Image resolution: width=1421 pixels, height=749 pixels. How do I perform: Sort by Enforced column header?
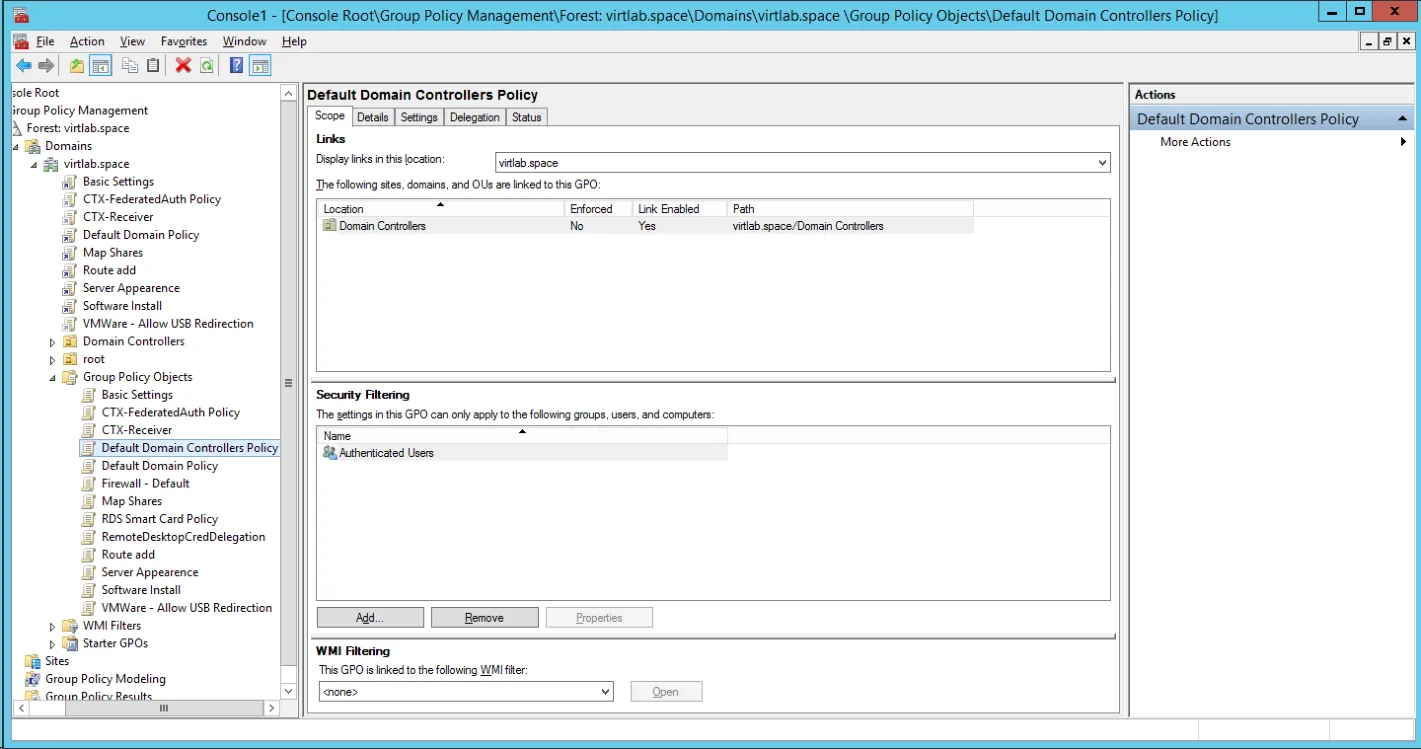coord(599,208)
